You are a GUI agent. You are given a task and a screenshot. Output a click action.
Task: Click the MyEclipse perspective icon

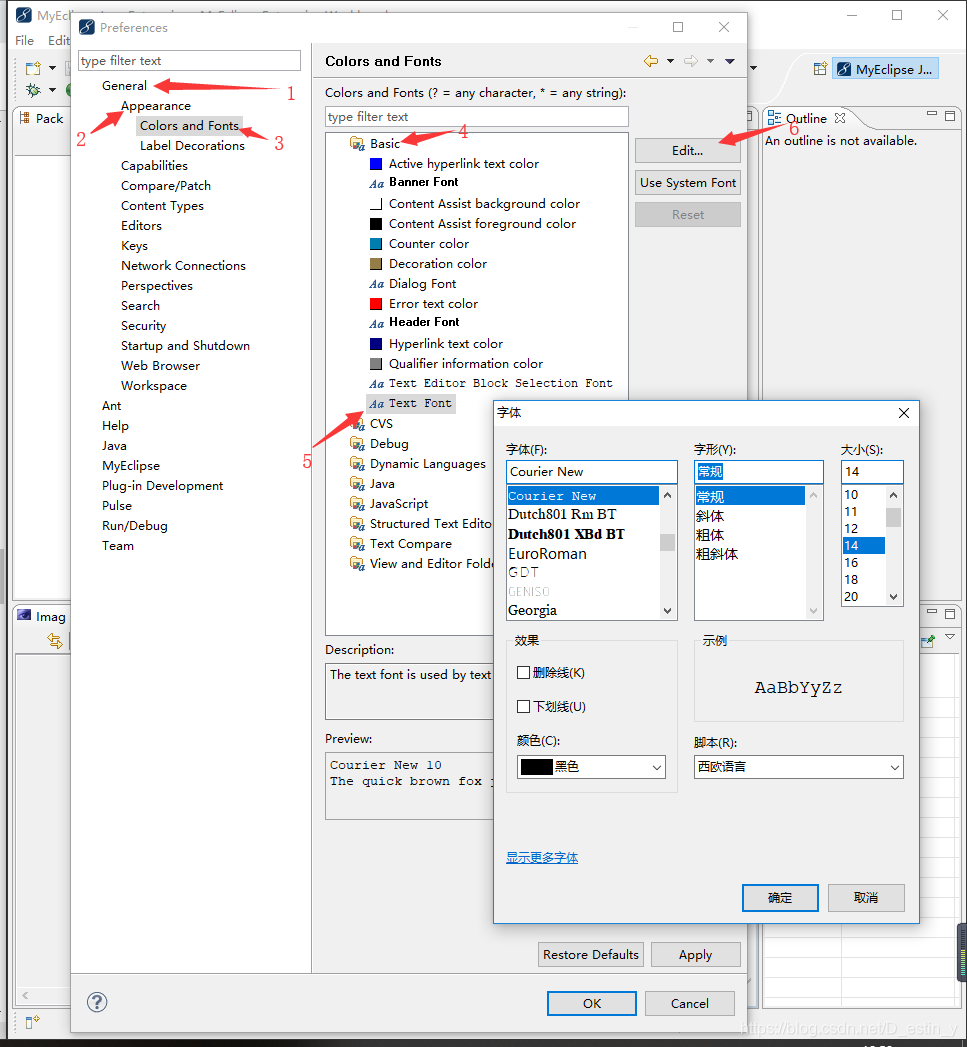(844, 69)
